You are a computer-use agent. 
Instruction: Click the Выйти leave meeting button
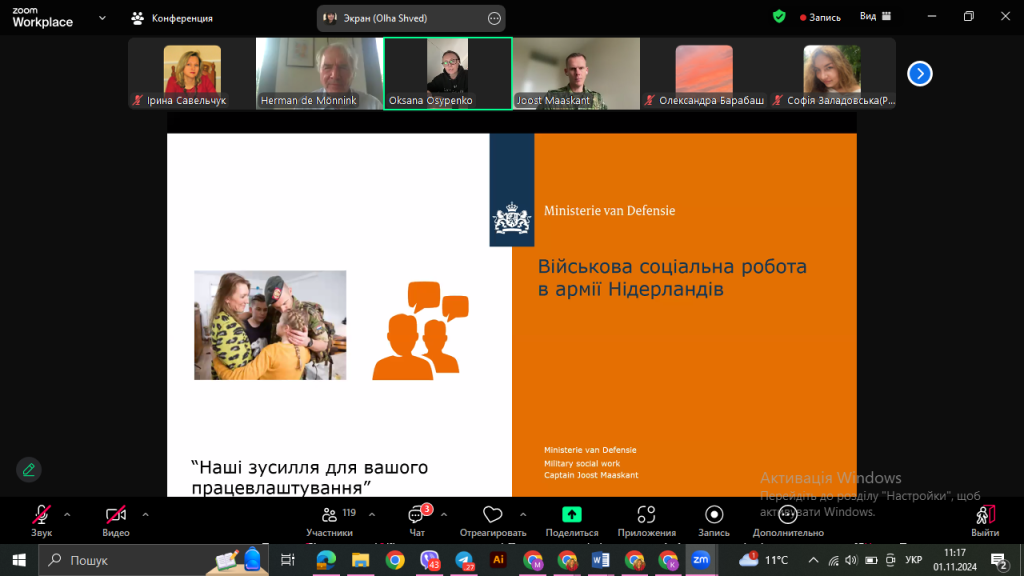pos(985,518)
